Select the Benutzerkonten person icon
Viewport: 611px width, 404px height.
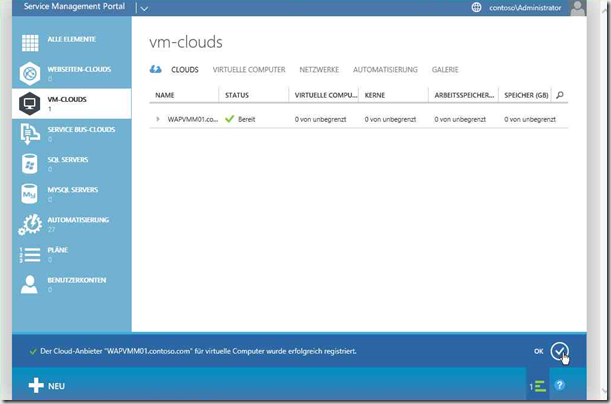[29, 284]
